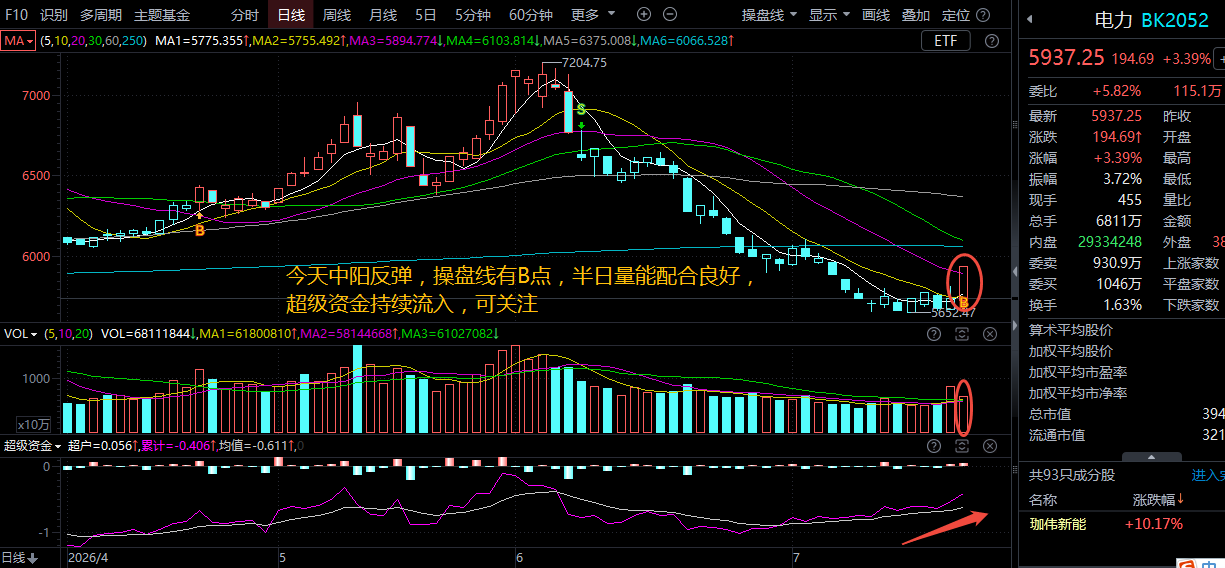Expand the 更多 period dropdown

(x=591, y=15)
